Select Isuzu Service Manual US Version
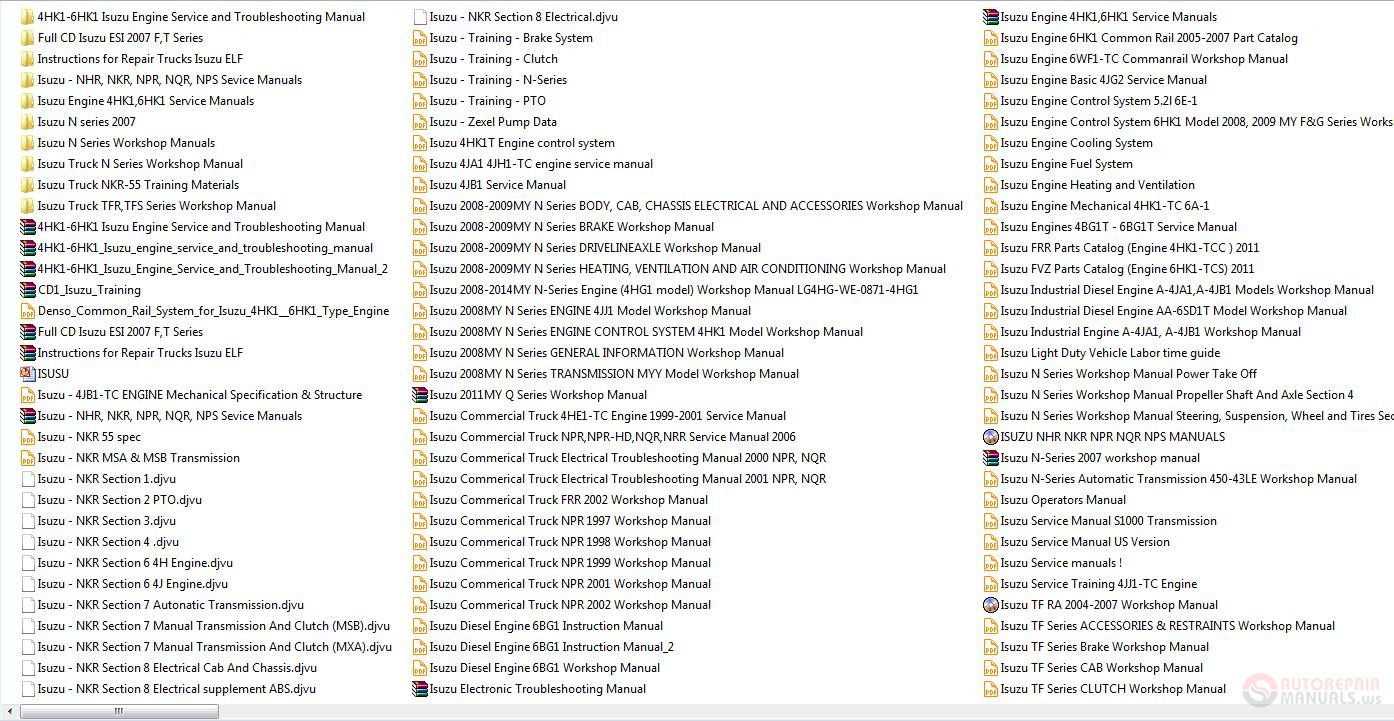 point(1085,542)
